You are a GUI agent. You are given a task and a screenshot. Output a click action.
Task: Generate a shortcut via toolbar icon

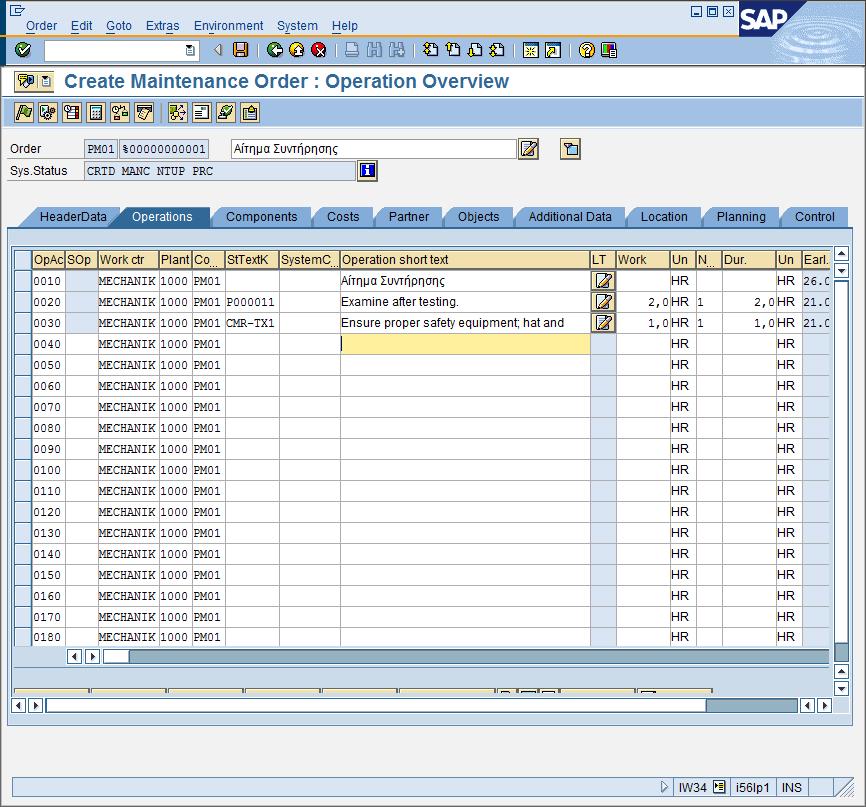tap(553, 50)
